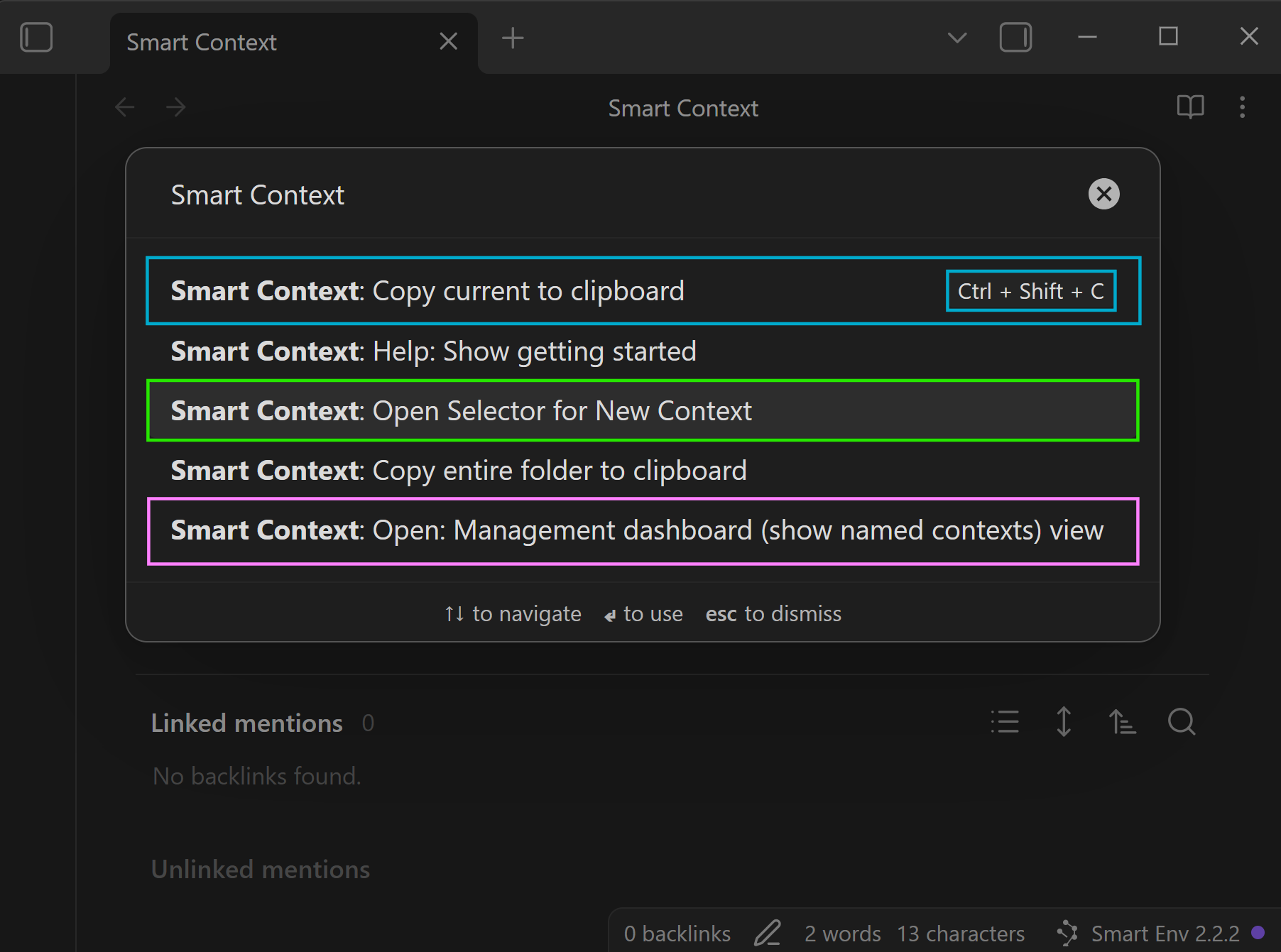Navigate forward with the right arrow
This screenshot has height=952, width=1281.
tap(175, 108)
